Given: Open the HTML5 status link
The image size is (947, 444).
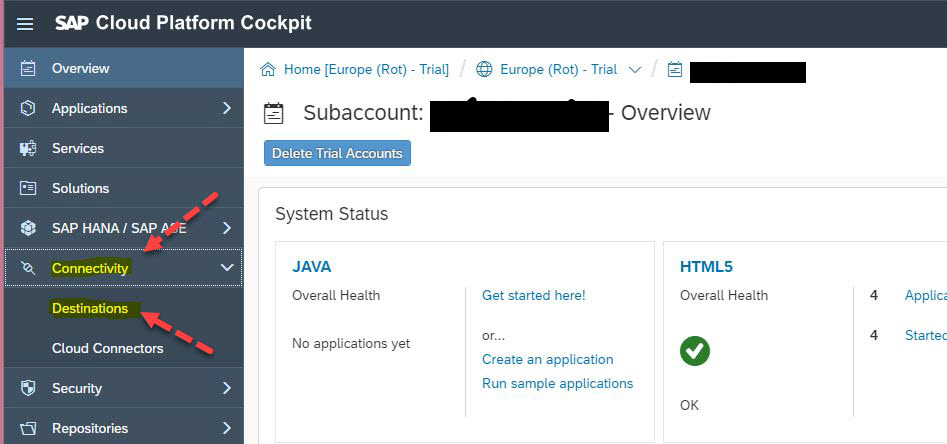Looking at the screenshot, I should tap(707, 266).
